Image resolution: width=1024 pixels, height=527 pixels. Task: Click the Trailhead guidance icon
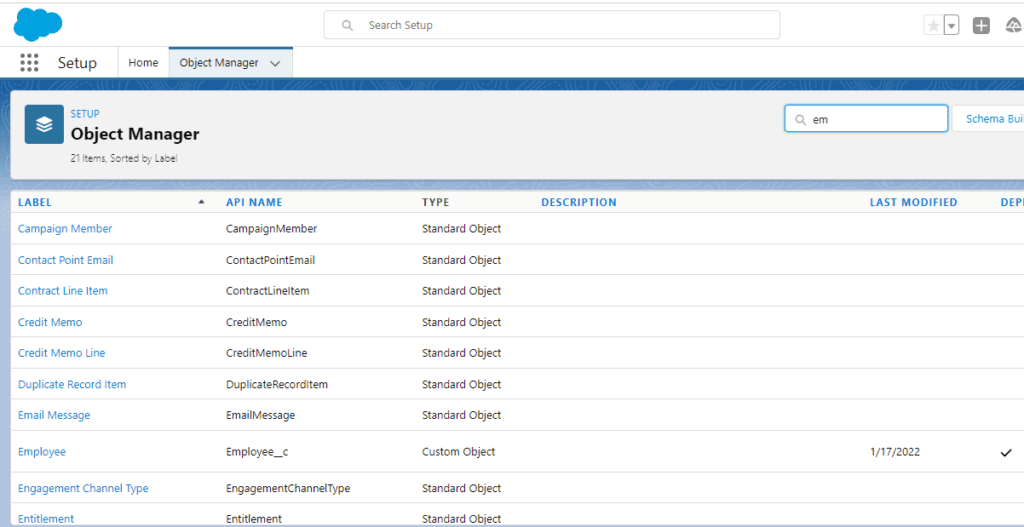(x=1015, y=25)
